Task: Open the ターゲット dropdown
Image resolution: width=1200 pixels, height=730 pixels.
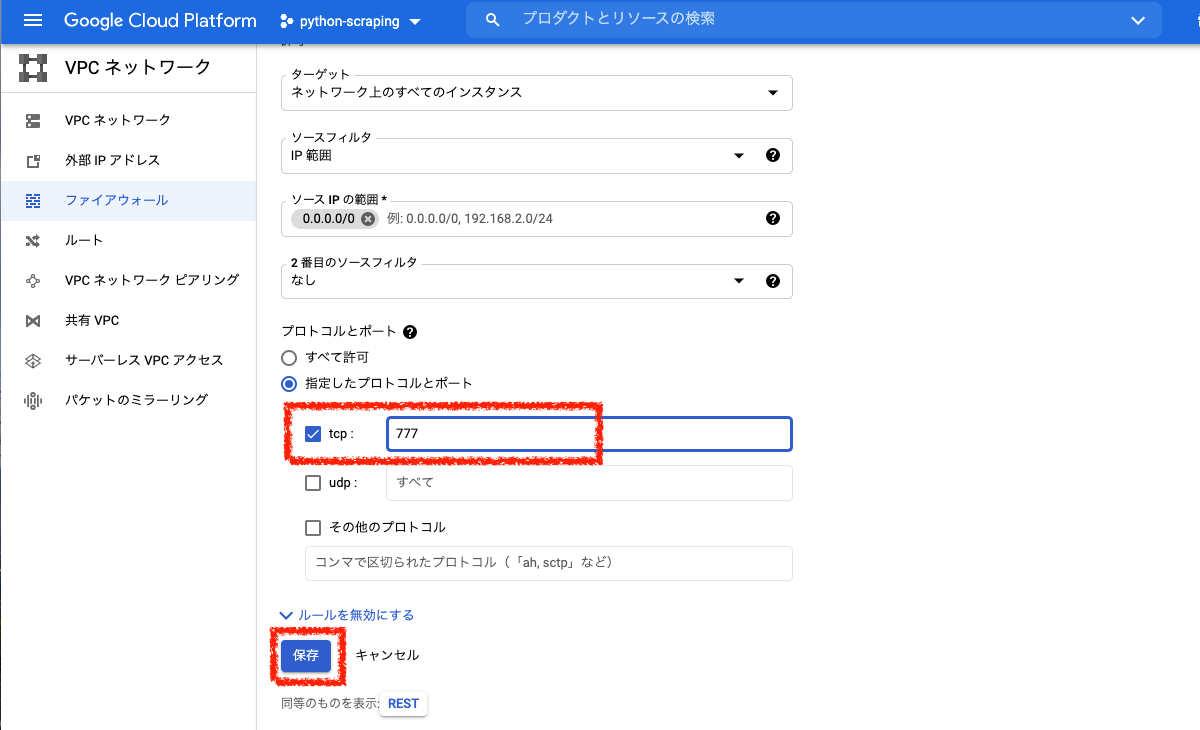Action: pos(772,92)
